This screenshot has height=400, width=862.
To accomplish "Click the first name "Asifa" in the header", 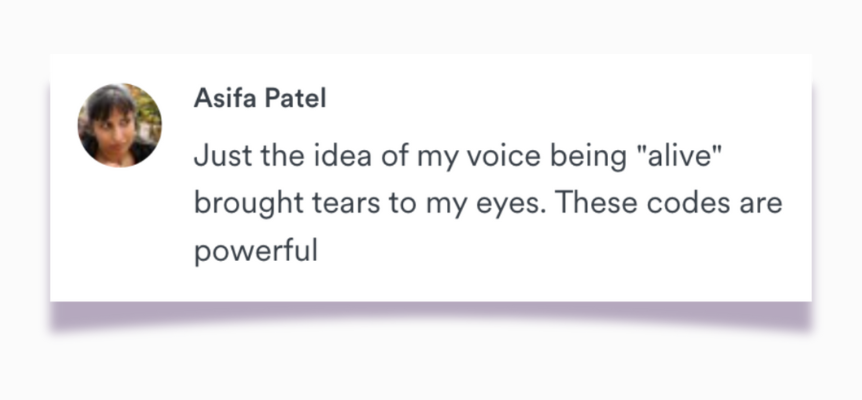I will [219, 100].
